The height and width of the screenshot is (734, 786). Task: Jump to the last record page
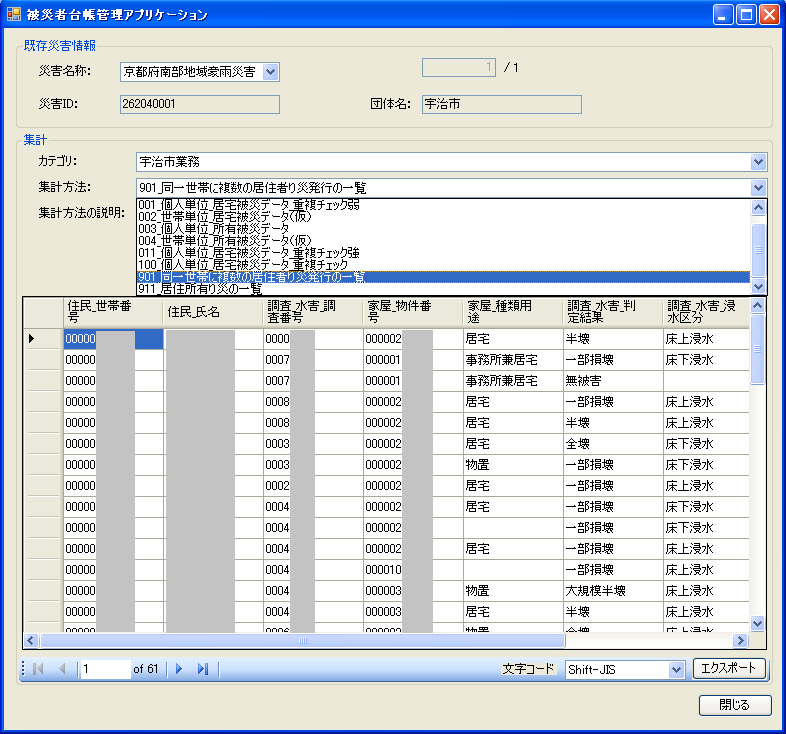202,669
